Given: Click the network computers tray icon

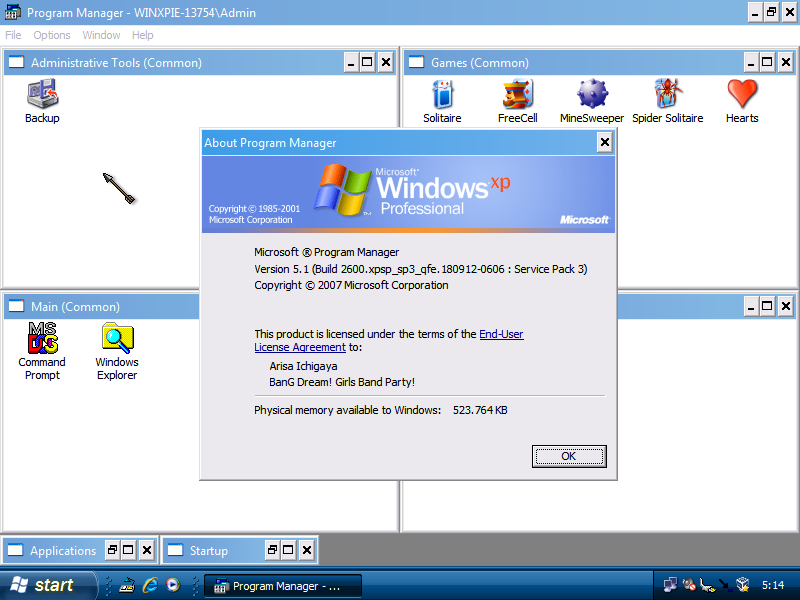Looking at the screenshot, I should 670,585.
